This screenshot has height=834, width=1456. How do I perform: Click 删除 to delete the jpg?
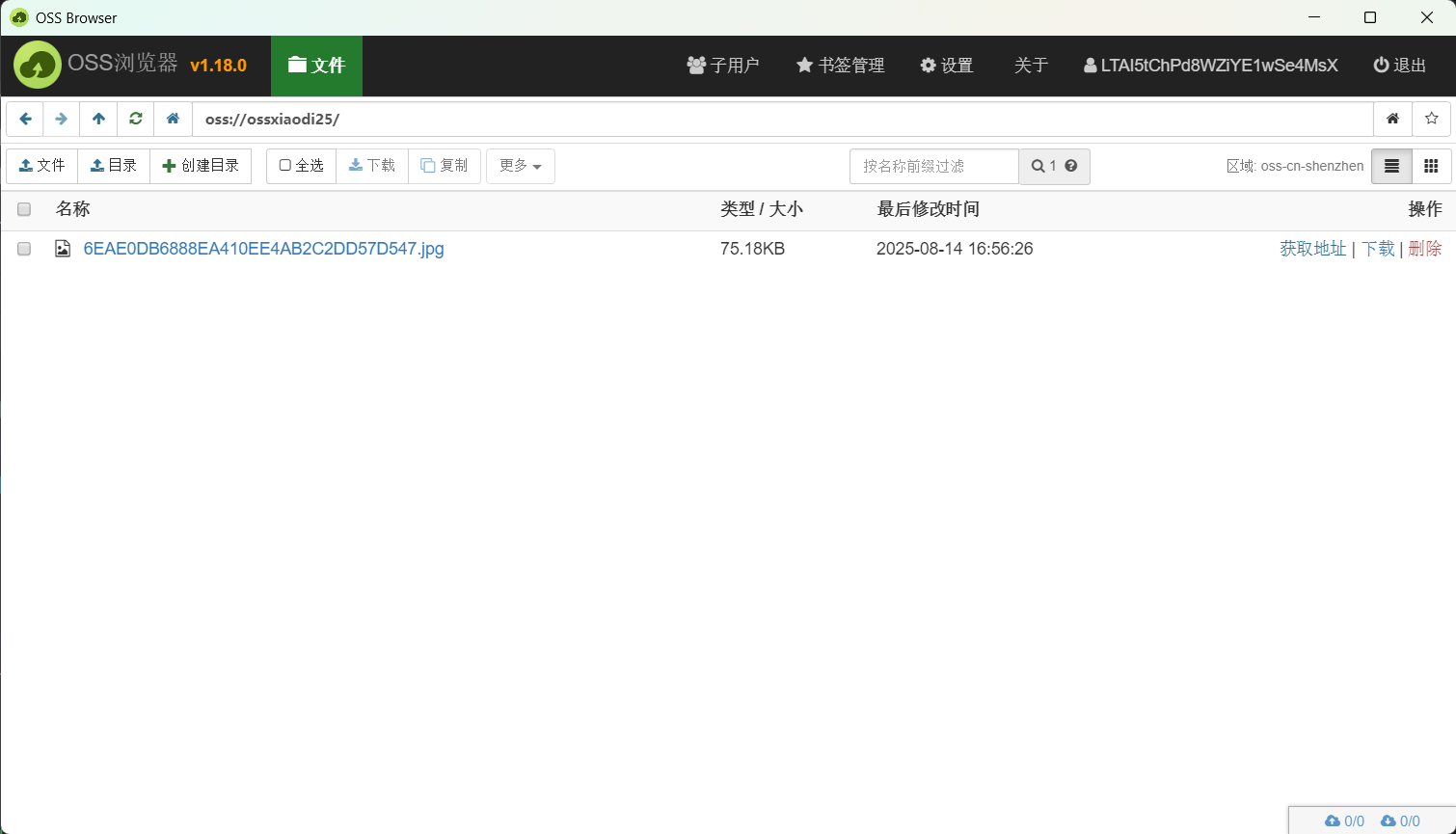(1425, 249)
